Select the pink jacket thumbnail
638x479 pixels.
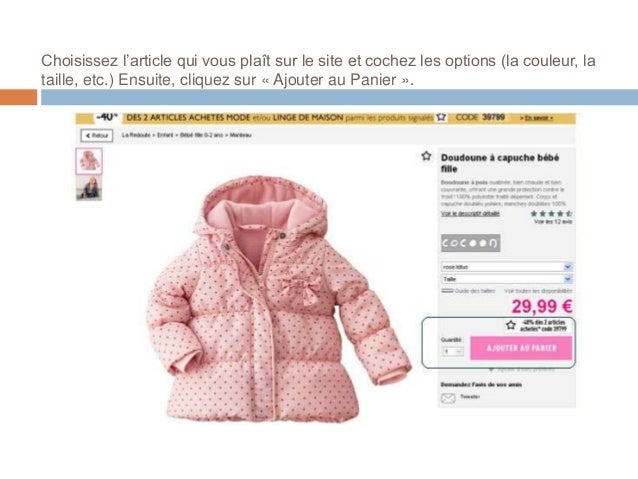89,161
